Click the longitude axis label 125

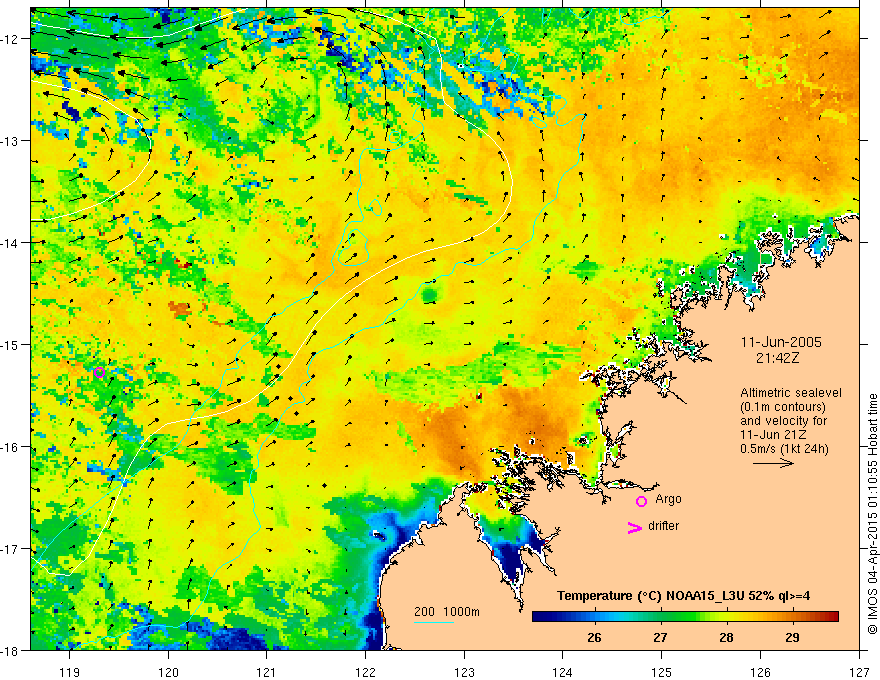(662, 672)
